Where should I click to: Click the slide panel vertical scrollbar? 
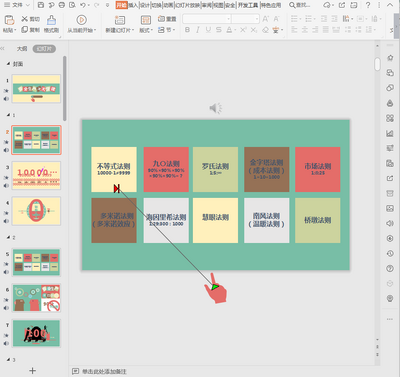(x=65, y=88)
